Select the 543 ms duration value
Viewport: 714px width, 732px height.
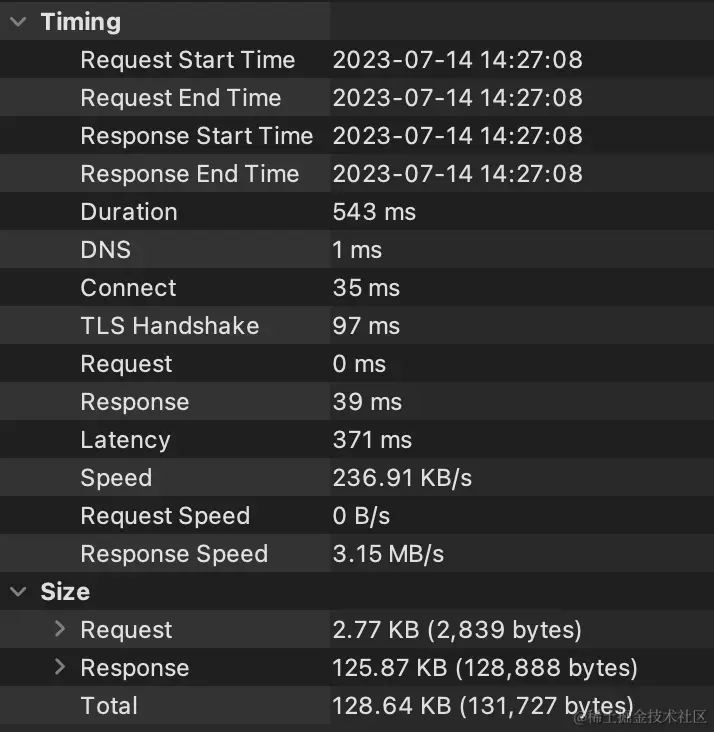pos(374,212)
